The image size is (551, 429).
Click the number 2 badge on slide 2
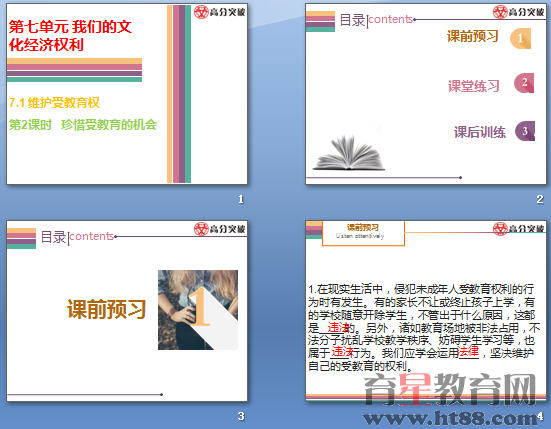point(524,83)
